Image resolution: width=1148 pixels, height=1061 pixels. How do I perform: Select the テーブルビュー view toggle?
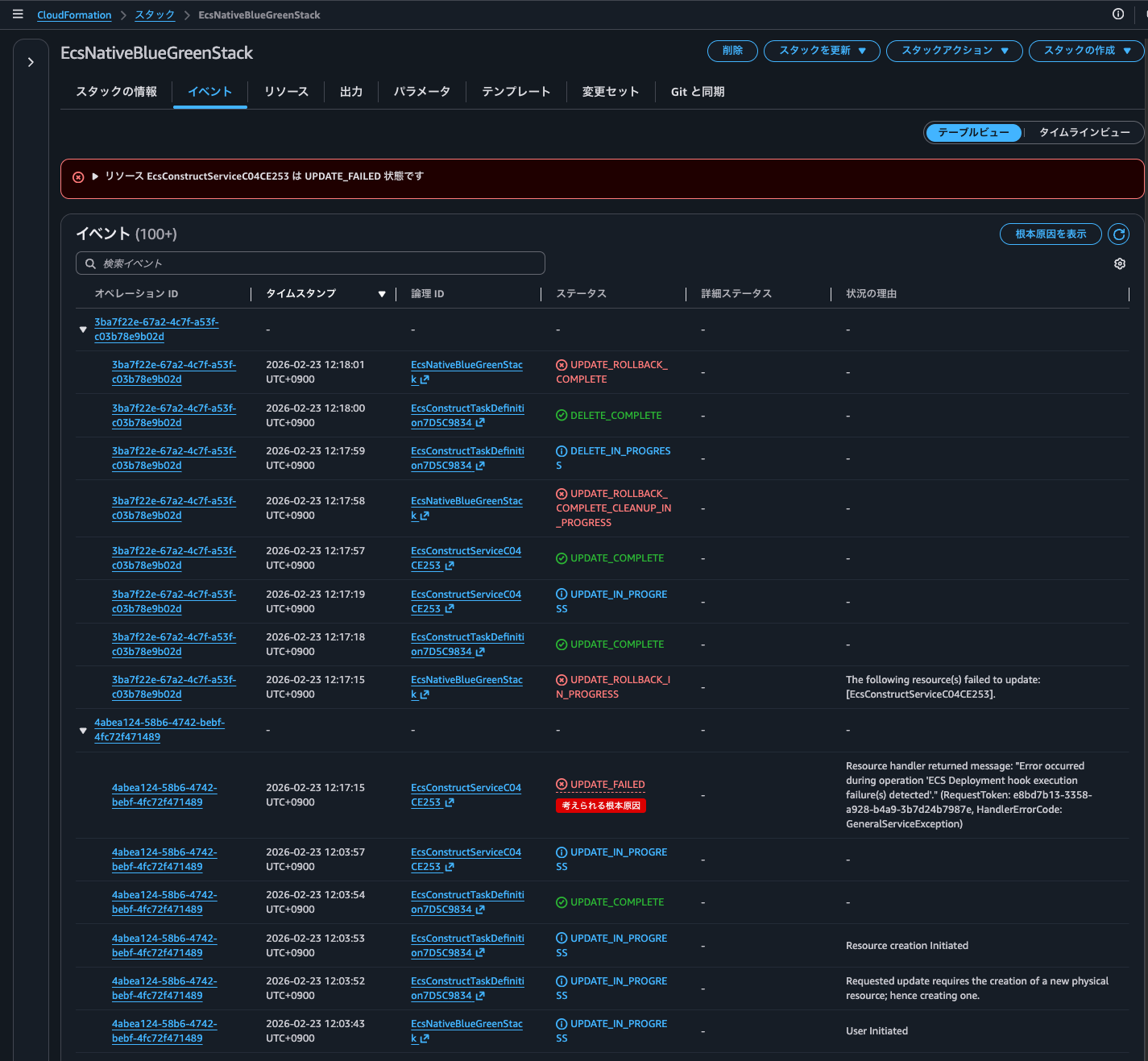(x=973, y=132)
